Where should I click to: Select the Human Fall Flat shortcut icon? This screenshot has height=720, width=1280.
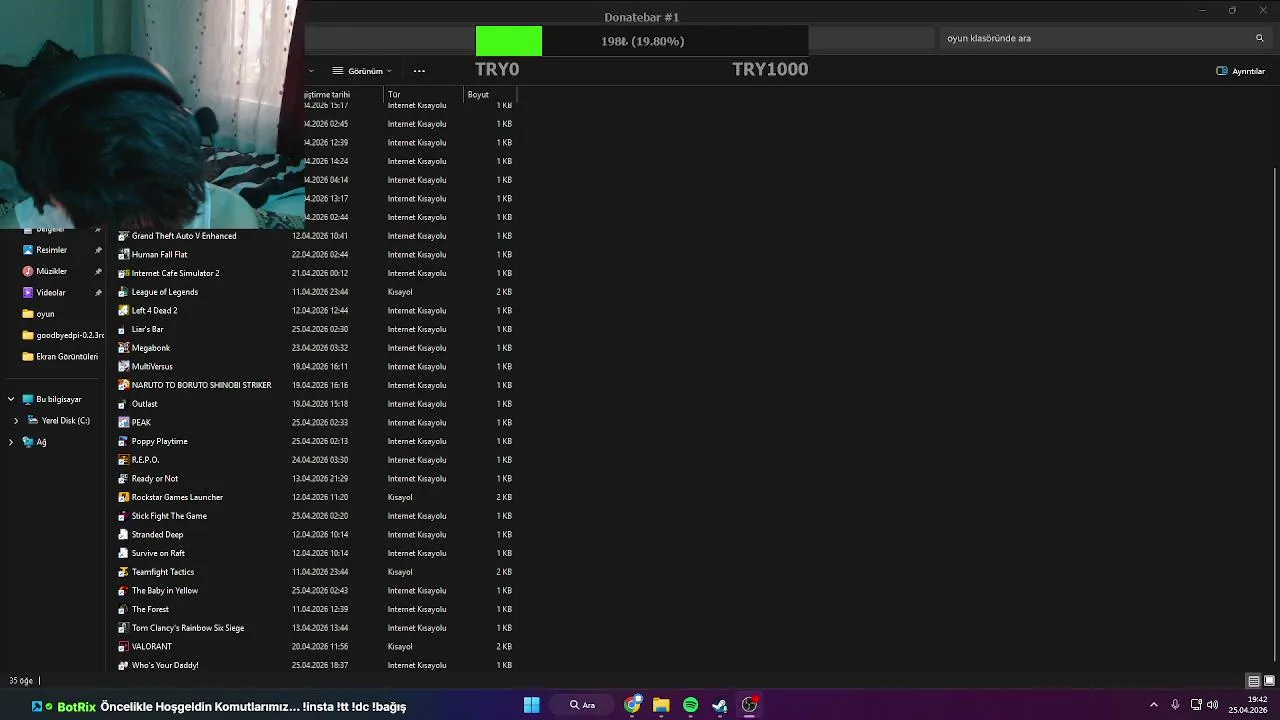124,255
